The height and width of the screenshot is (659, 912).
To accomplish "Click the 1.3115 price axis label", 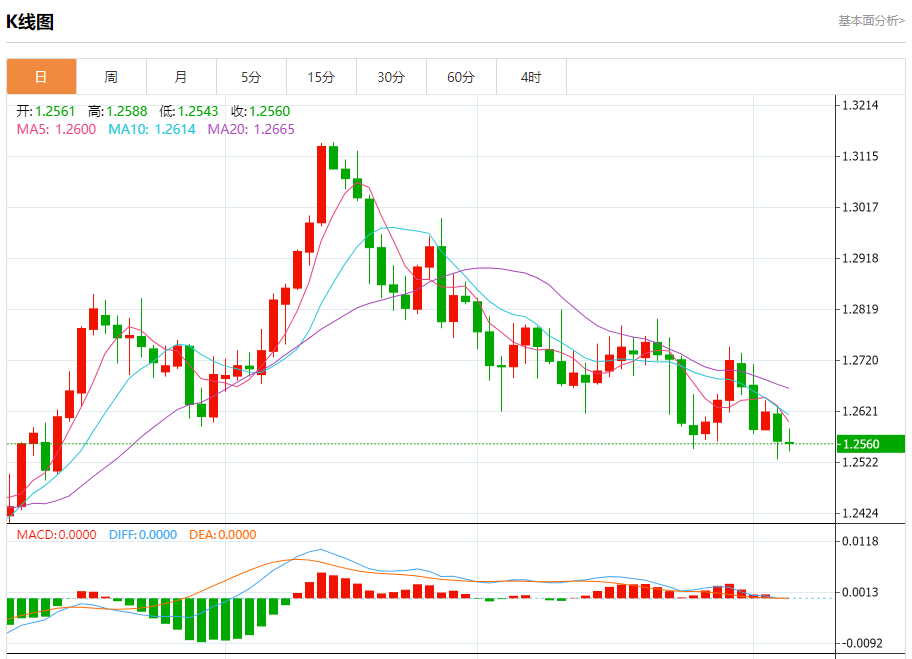I will pos(860,156).
